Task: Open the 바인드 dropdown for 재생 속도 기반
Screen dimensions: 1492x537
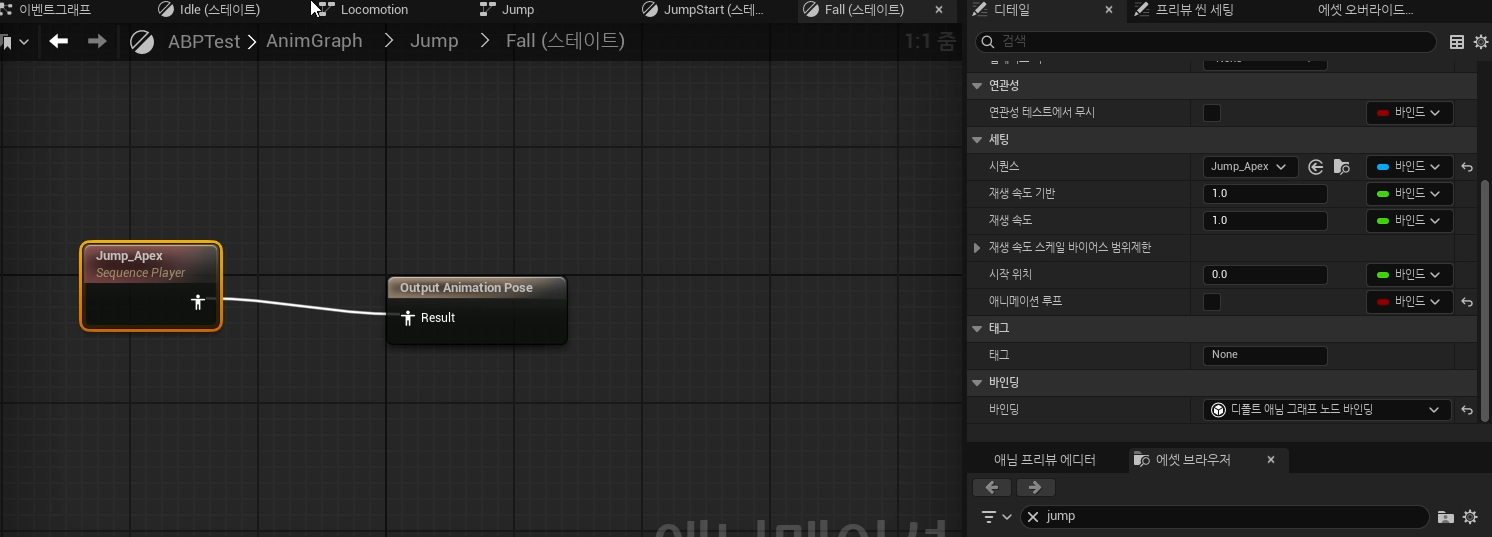Action: click(1409, 194)
